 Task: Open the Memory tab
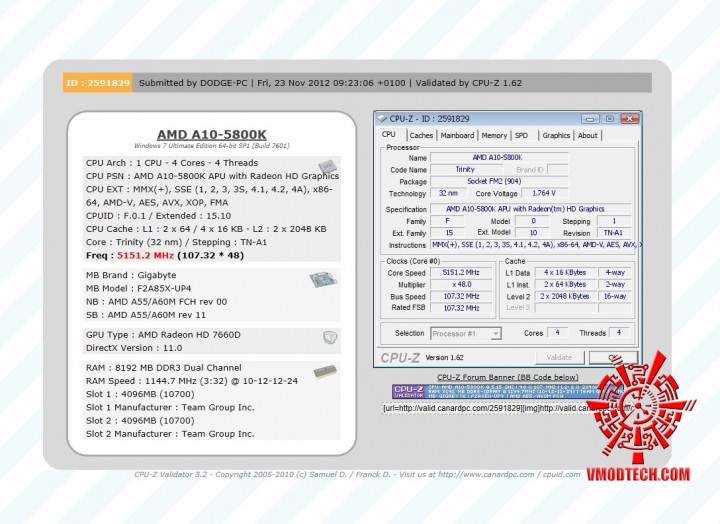click(x=494, y=135)
